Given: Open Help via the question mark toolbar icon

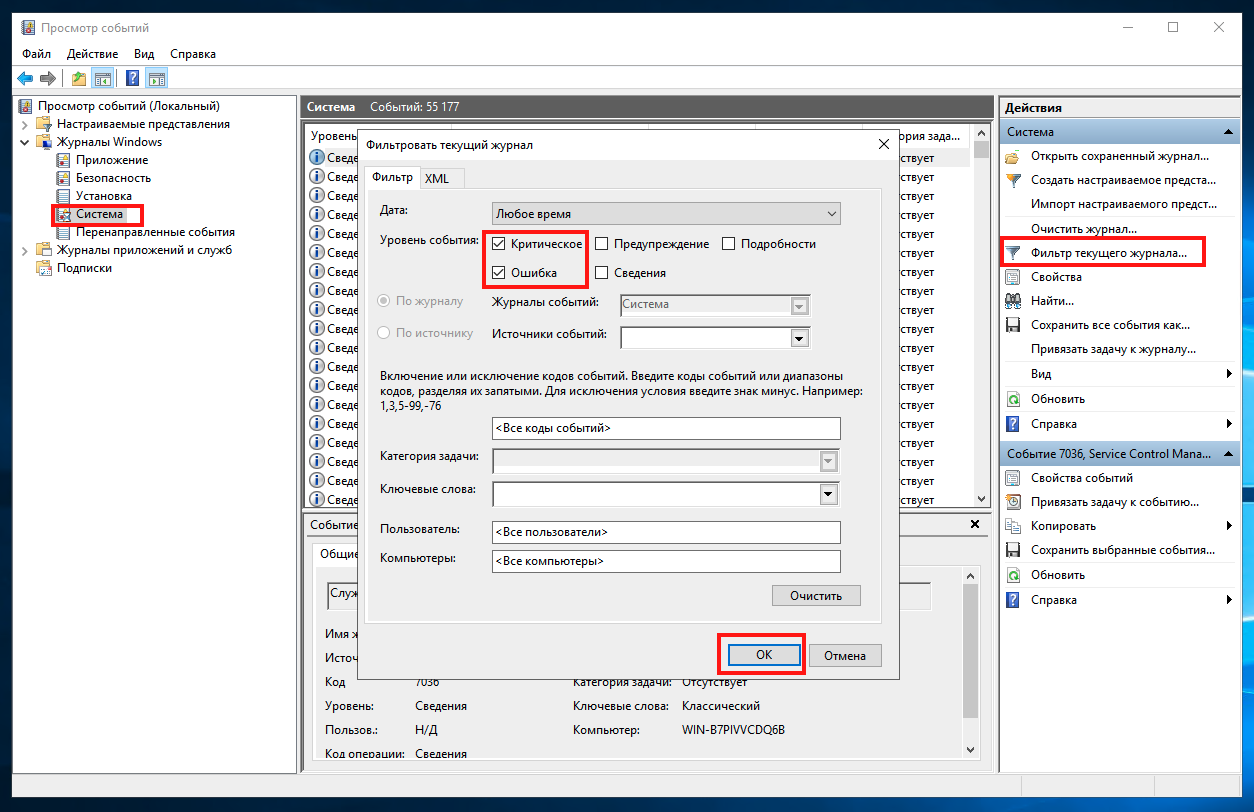Looking at the screenshot, I should click(x=132, y=78).
